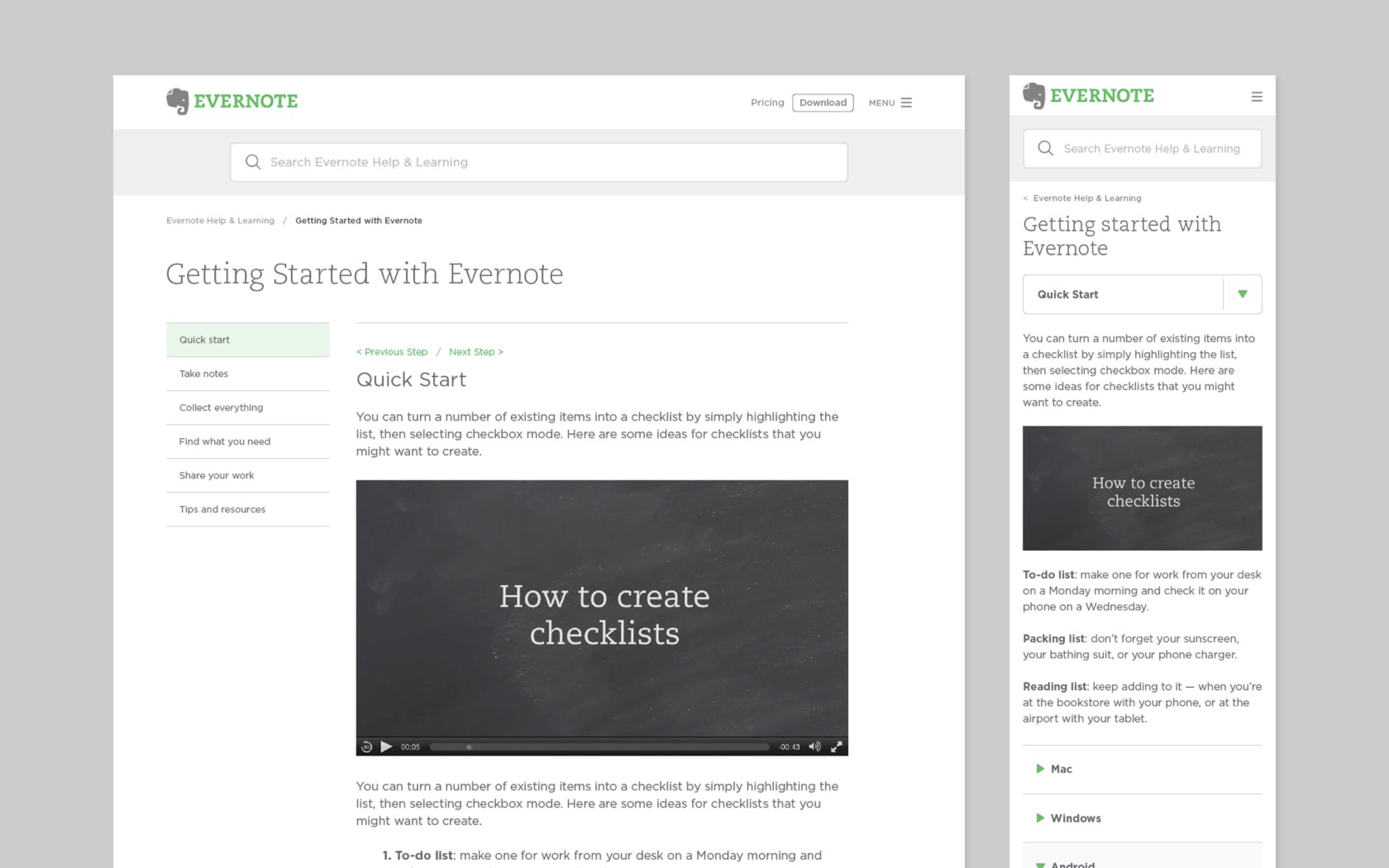Click the bold To-do list text in mobile view

[1048, 575]
